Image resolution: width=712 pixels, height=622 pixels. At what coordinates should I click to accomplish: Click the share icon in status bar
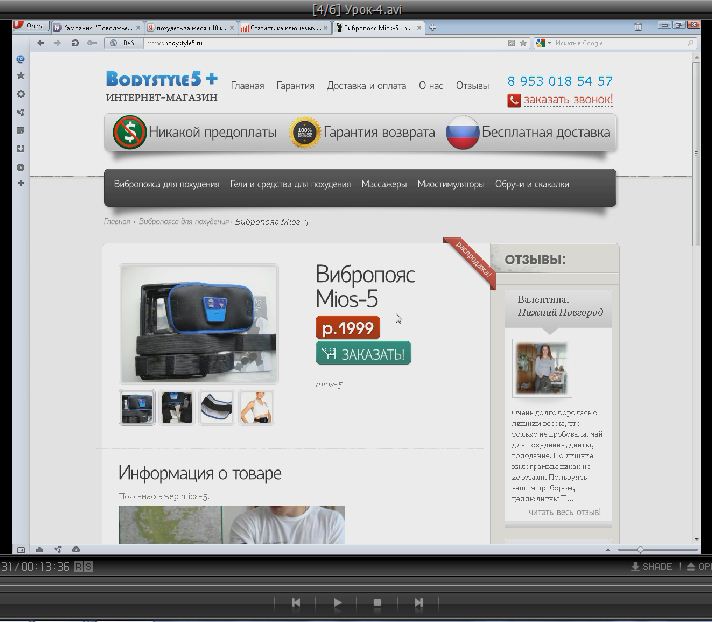[58, 549]
